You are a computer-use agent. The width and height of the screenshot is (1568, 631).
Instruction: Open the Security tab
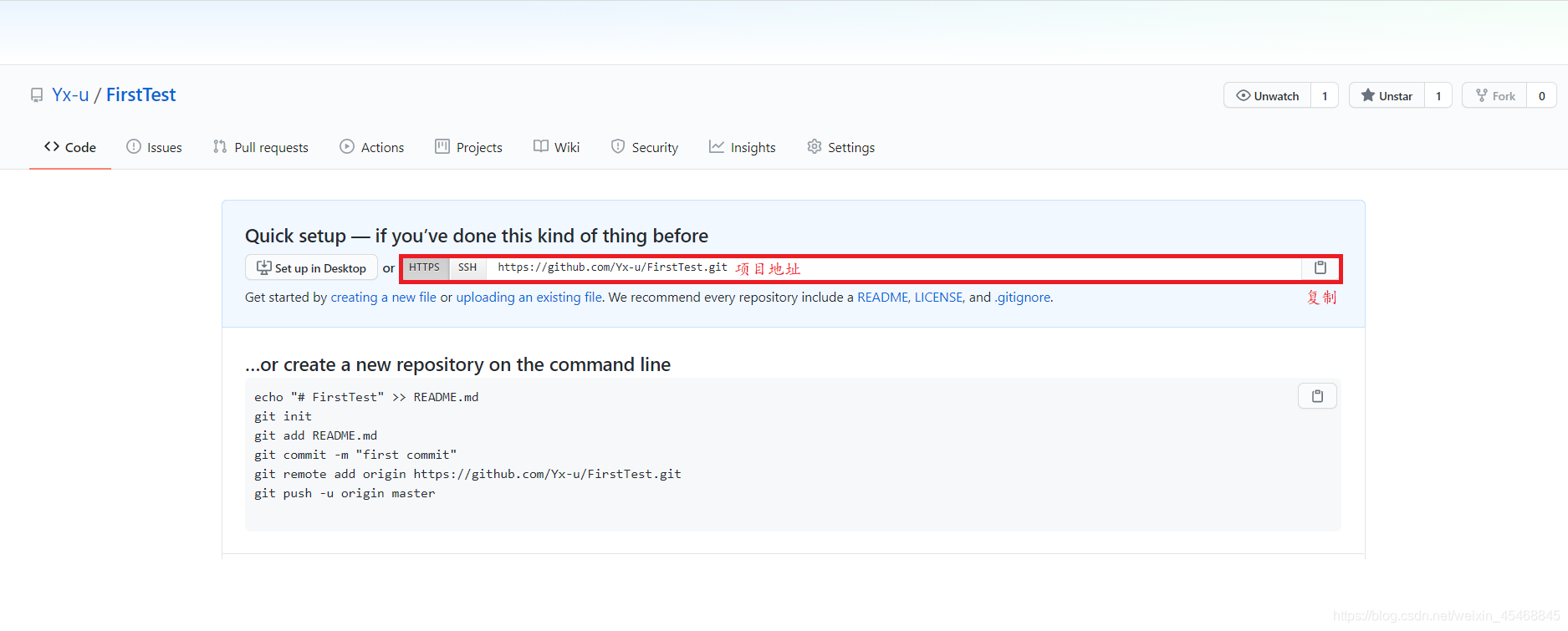coord(645,147)
